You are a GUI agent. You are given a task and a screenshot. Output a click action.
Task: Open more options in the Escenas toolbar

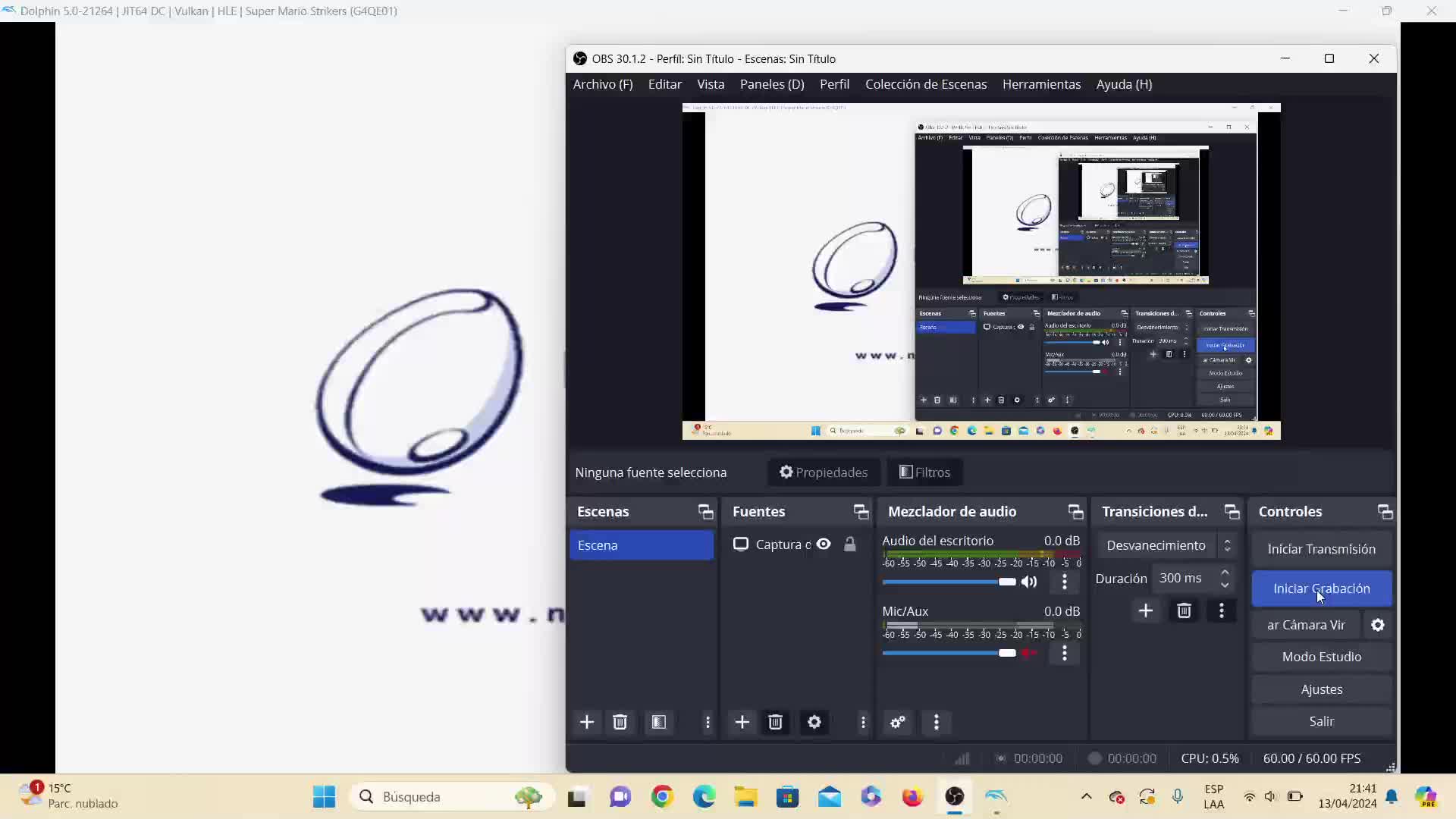pyautogui.click(x=708, y=722)
